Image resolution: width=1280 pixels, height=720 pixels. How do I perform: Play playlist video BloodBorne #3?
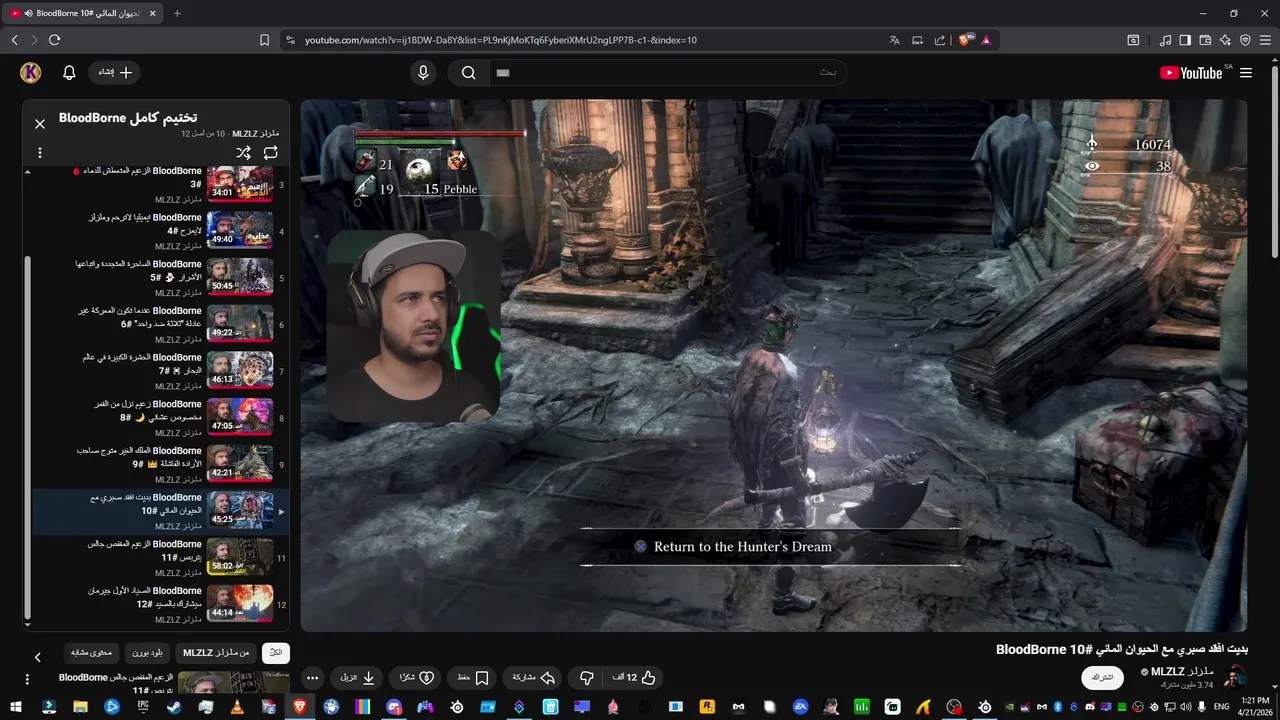click(160, 185)
